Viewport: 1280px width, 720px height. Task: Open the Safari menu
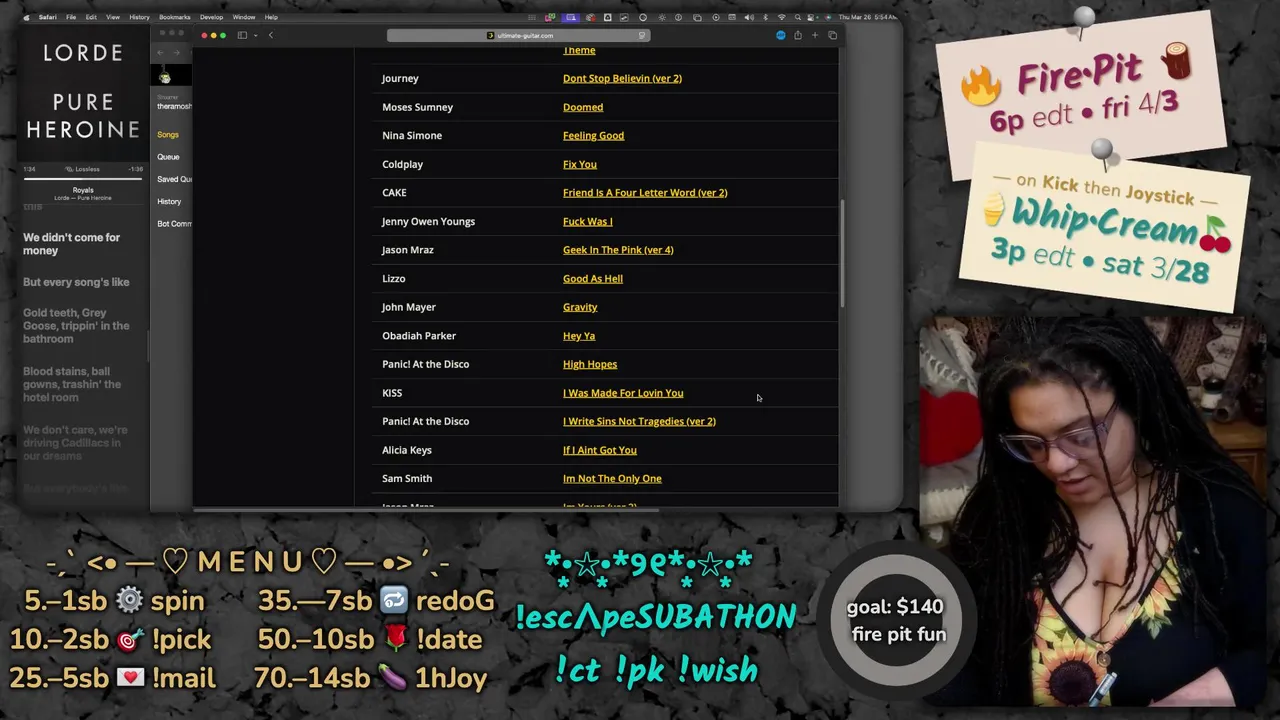point(47,17)
